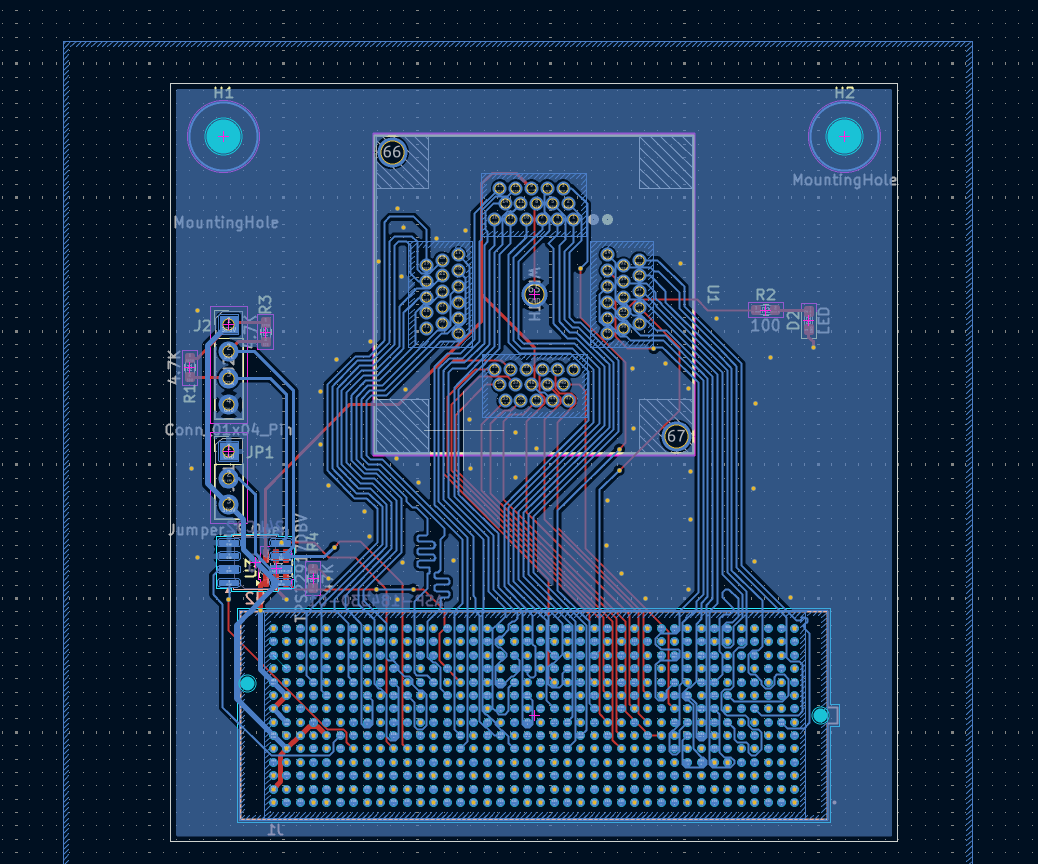Select the right teal alignment hole of J1
Viewport: 1038px width, 864px height.
click(820, 715)
